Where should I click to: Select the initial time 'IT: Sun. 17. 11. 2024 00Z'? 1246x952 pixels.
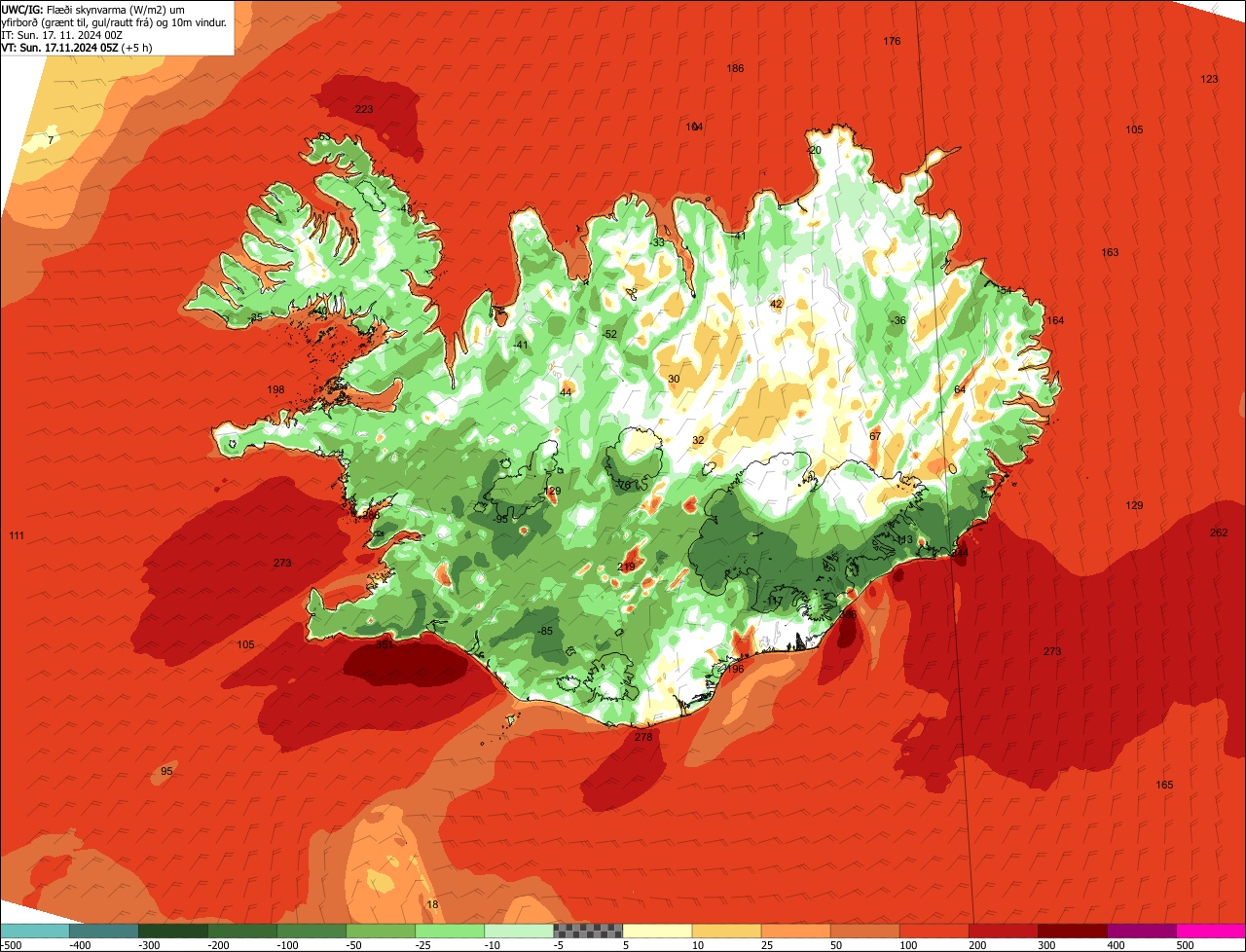tap(61, 34)
